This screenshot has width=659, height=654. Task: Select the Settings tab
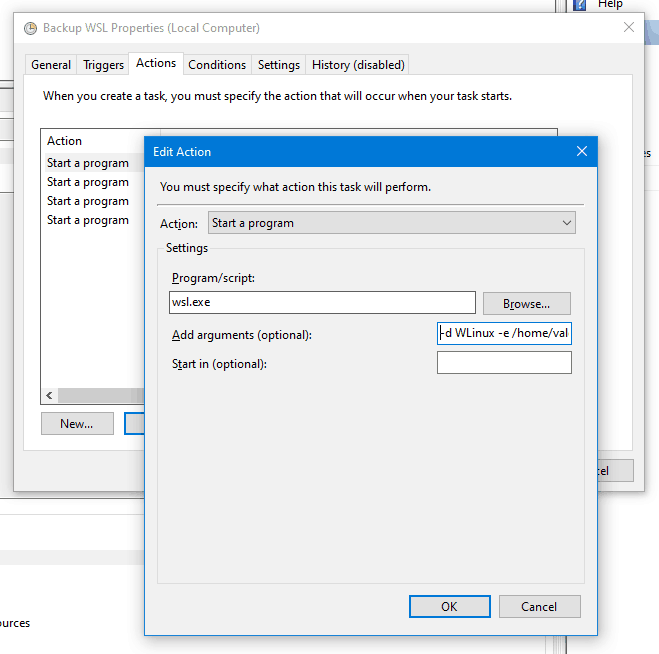279,65
